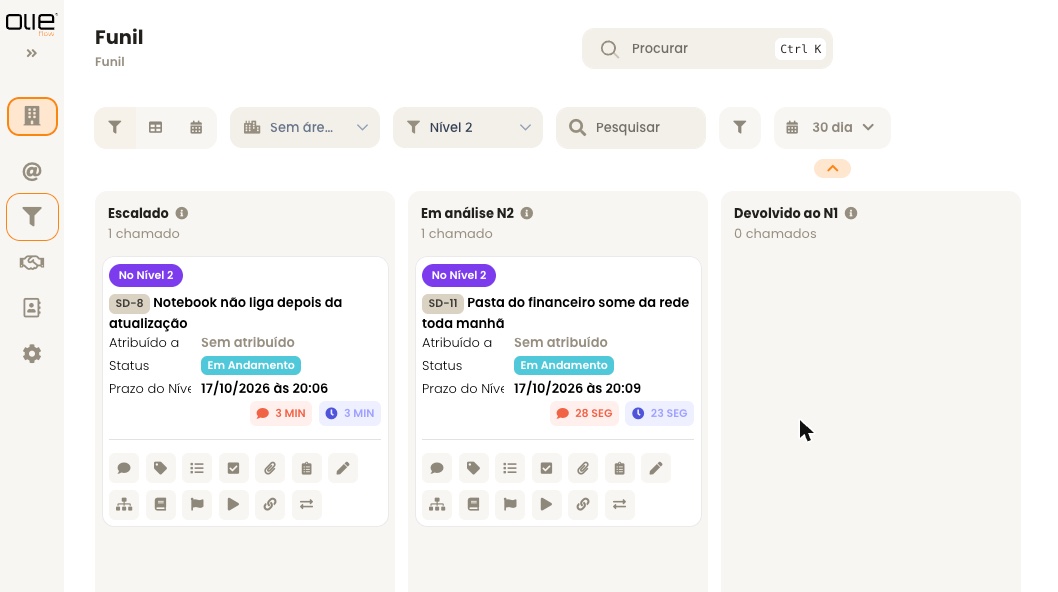Click play icon on SD-8 card
This screenshot has width=1058, height=592.
coord(233,505)
